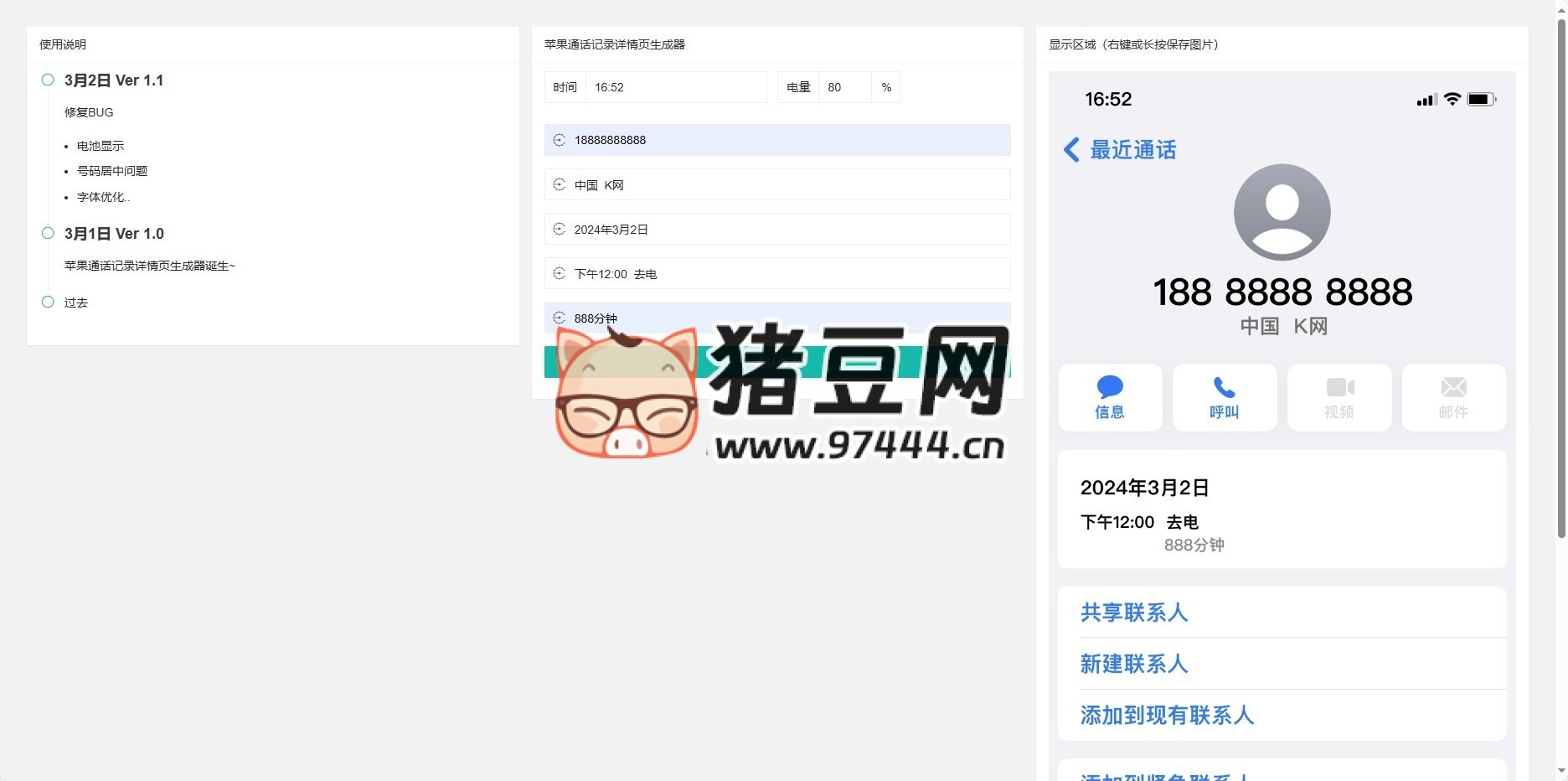Click the circle icon beside 18888888888 field
Screen dimensions: 1568x781
pos(560,140)
